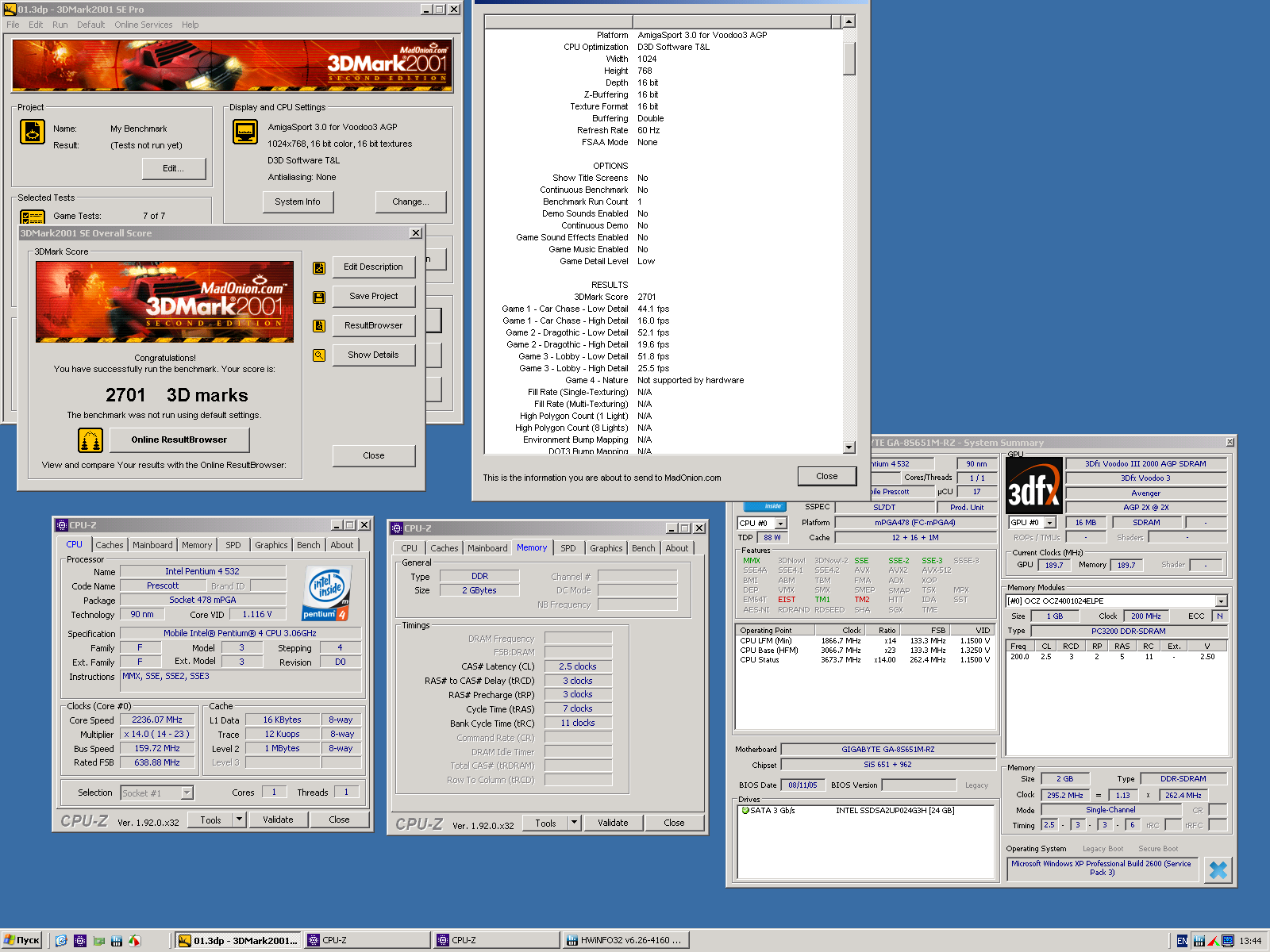Click the EN language indicator in tray
The width and height of the screenshot is (1270, 952).
click(1182, 941)
